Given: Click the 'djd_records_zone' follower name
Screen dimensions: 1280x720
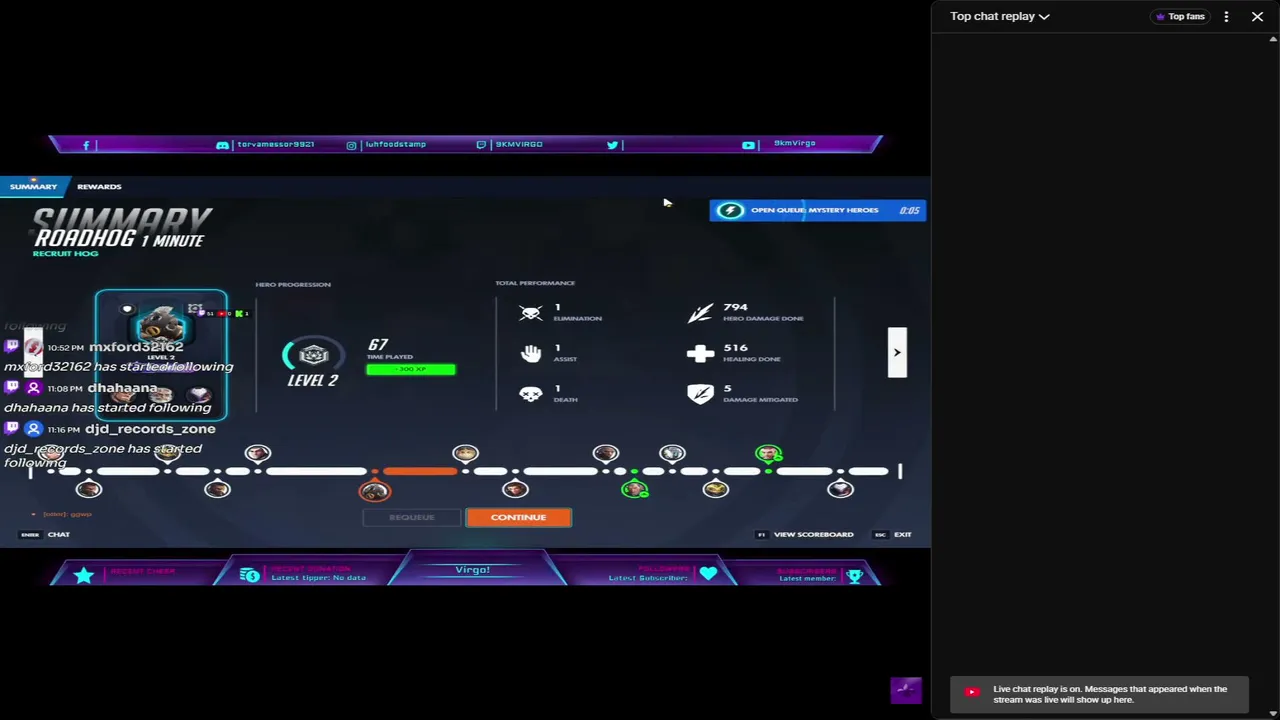Looking at the screenshot, I should [150, 429].
